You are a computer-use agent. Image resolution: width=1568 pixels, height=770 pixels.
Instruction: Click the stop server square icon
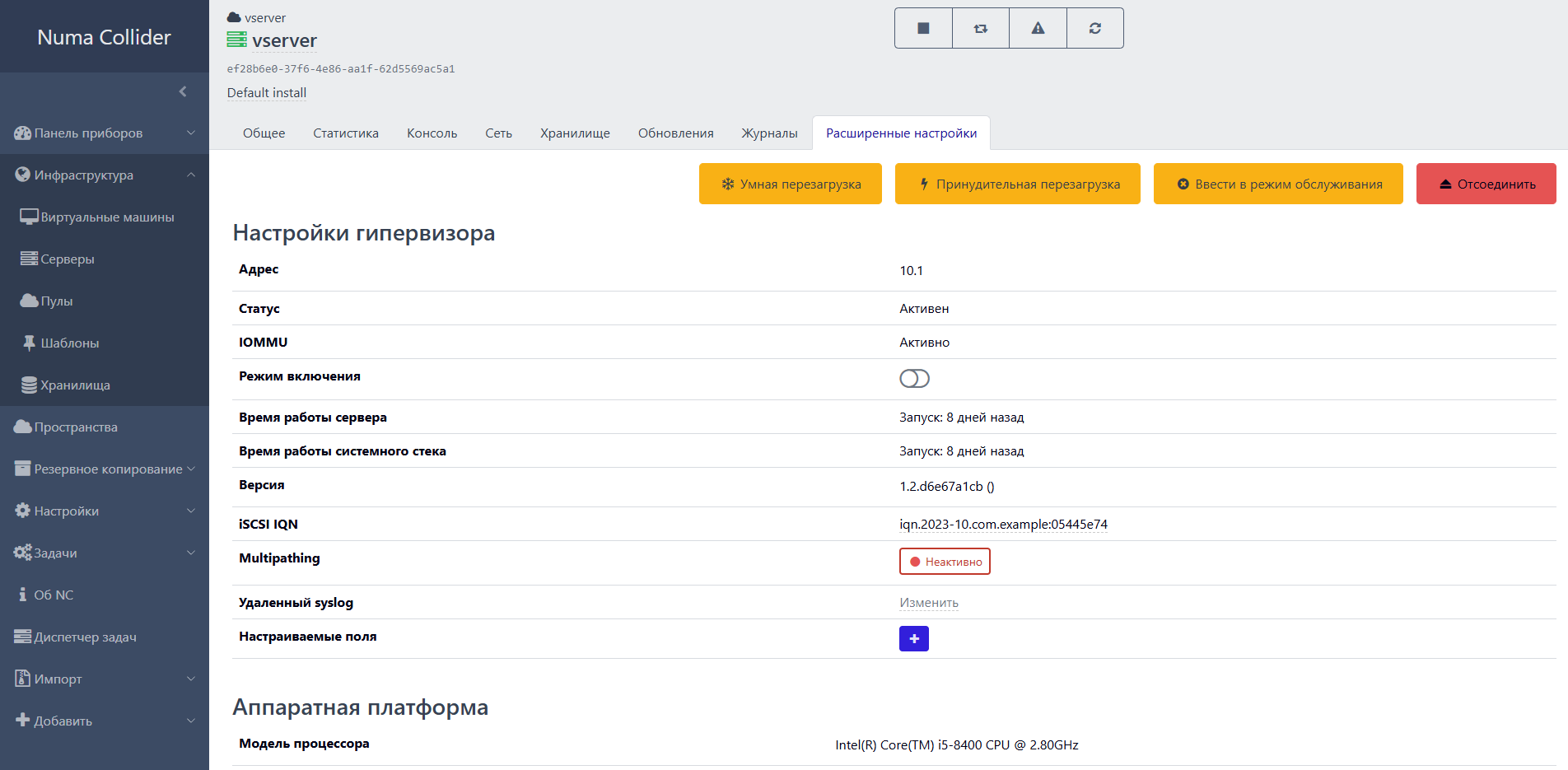(x=923, y=28)
